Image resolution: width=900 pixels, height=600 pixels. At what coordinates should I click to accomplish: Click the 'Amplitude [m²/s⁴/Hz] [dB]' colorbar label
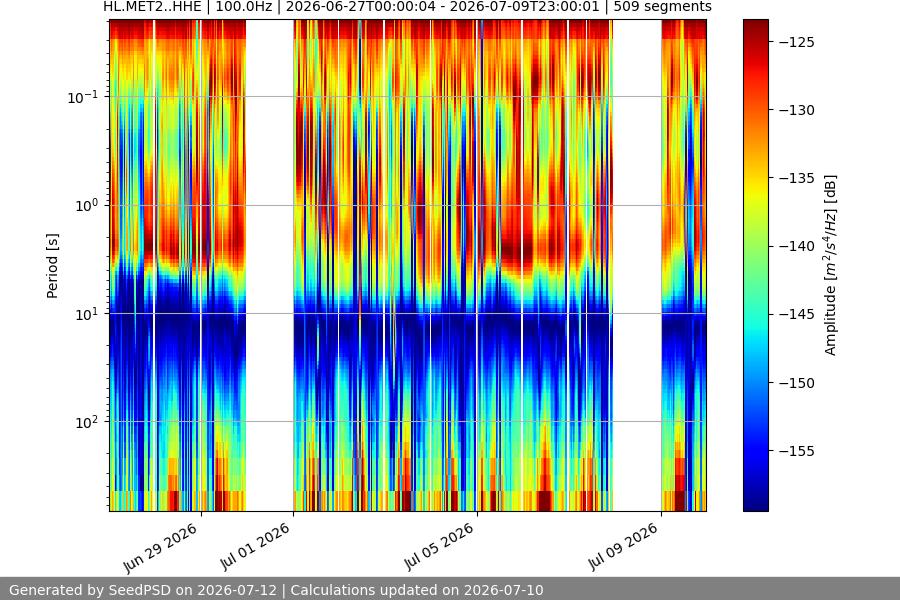831,265
